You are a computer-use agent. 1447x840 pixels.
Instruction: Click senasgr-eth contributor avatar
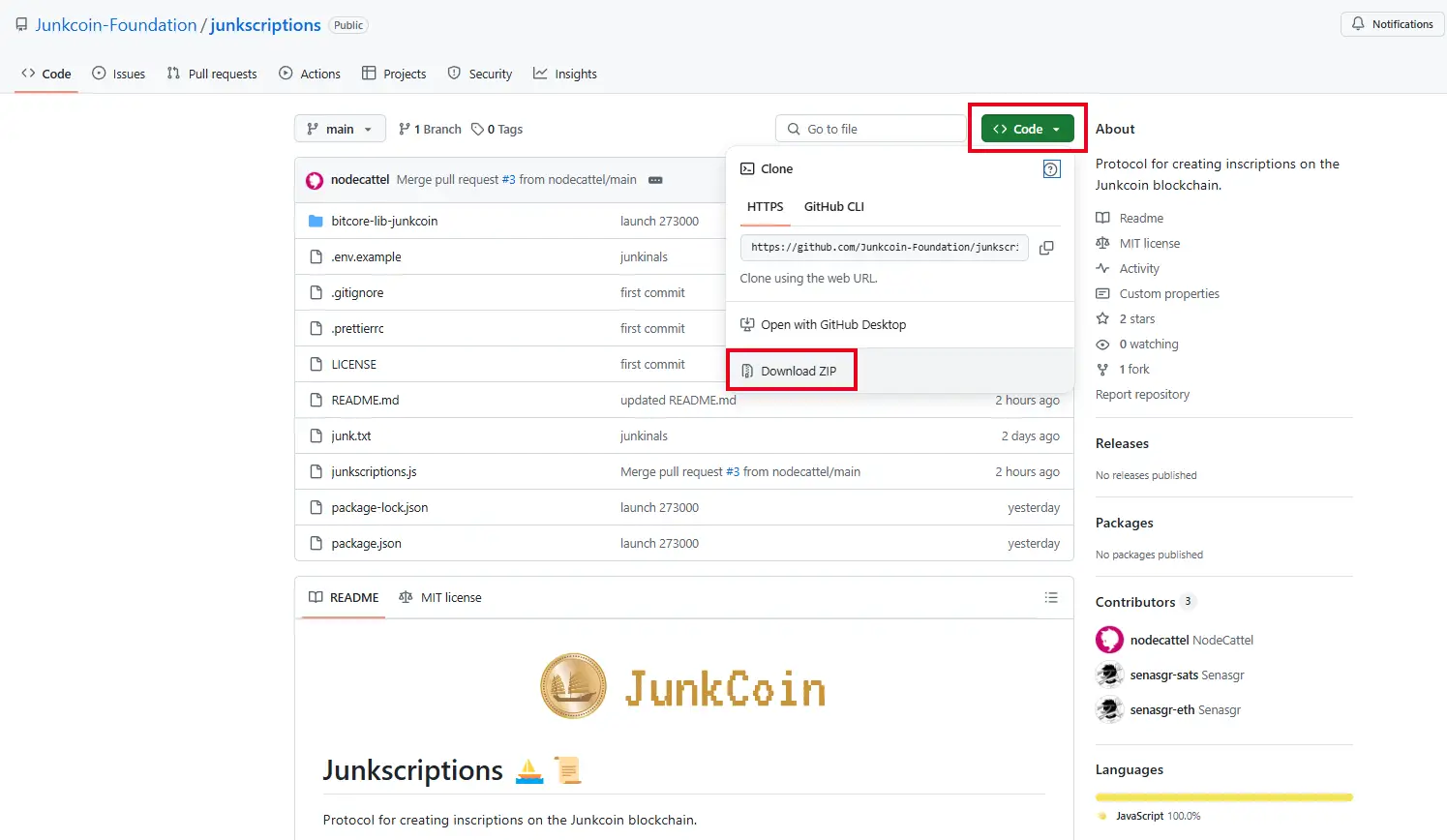point(1109,709)
